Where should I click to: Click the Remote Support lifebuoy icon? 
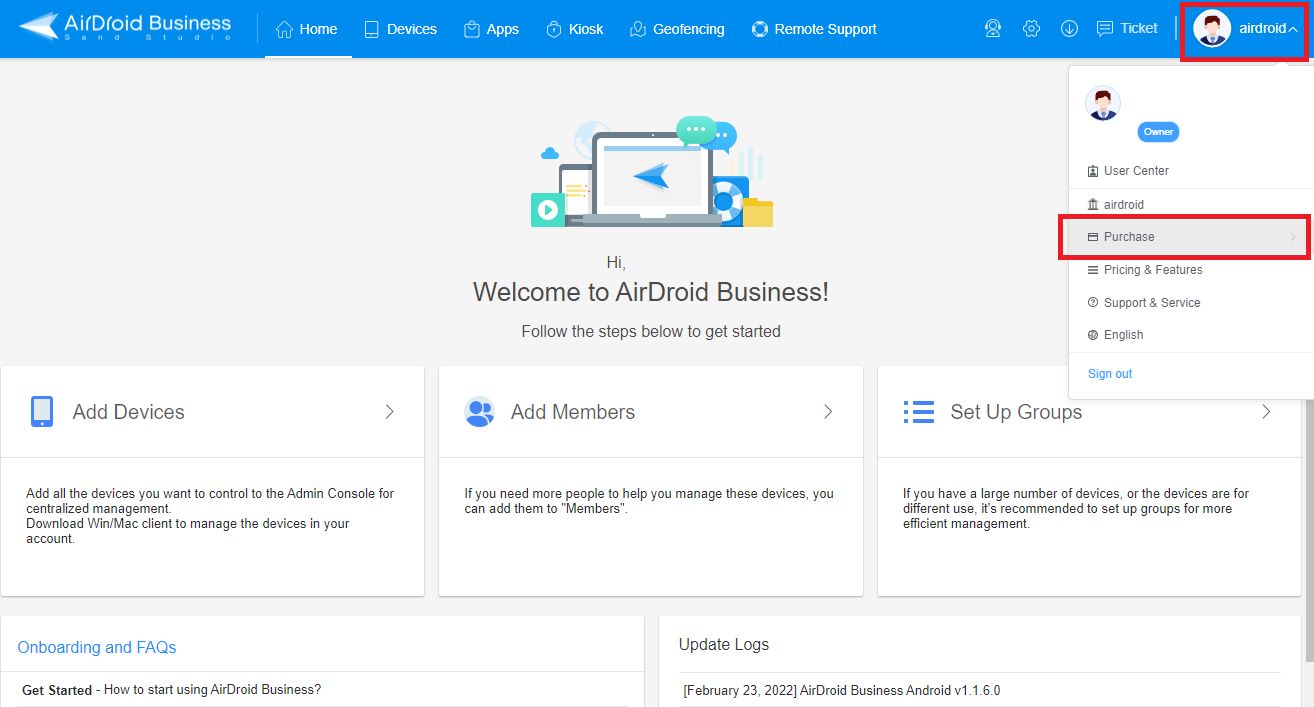tap(760, 29)
